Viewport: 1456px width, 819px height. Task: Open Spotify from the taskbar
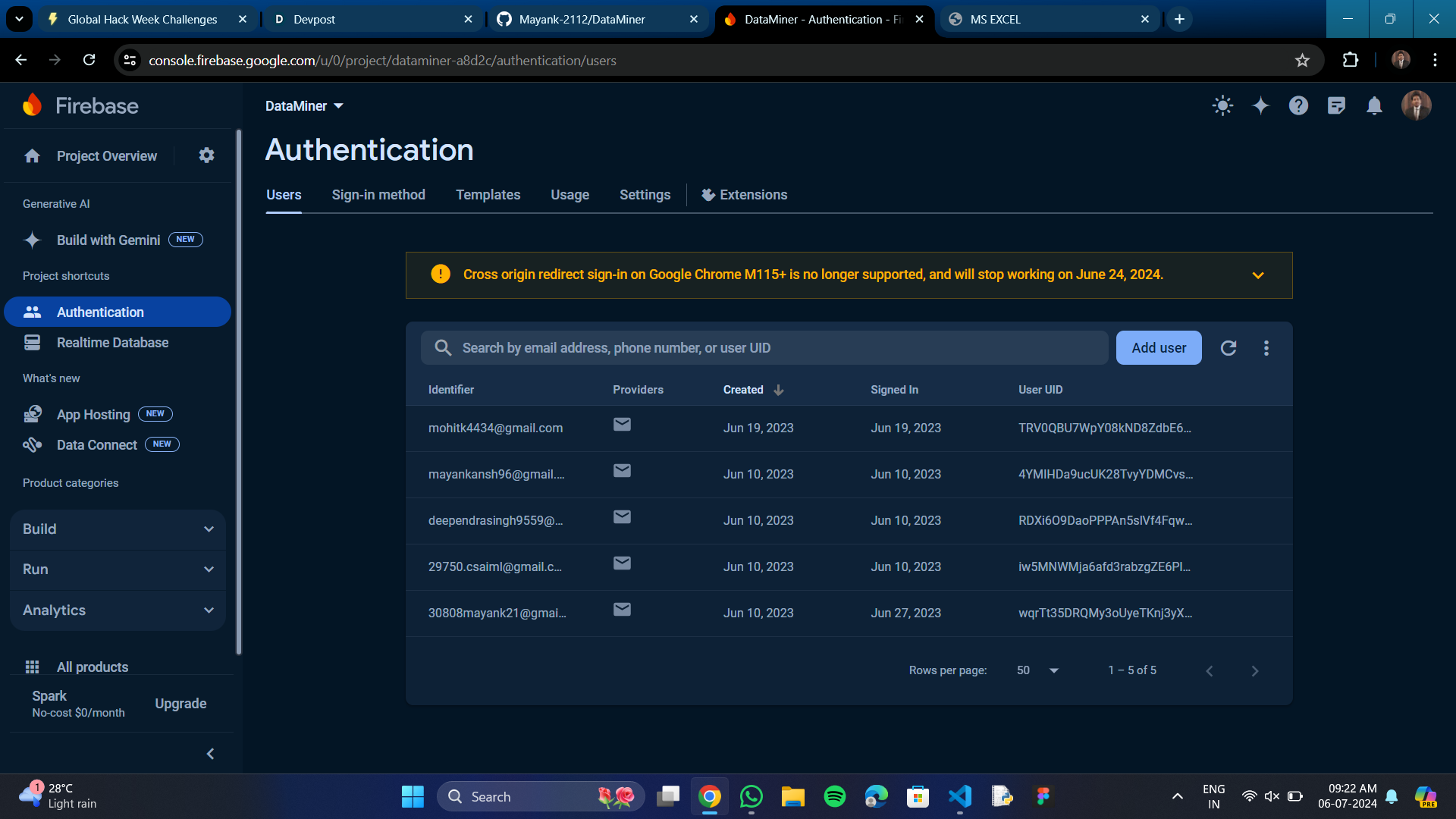[834, 796]
